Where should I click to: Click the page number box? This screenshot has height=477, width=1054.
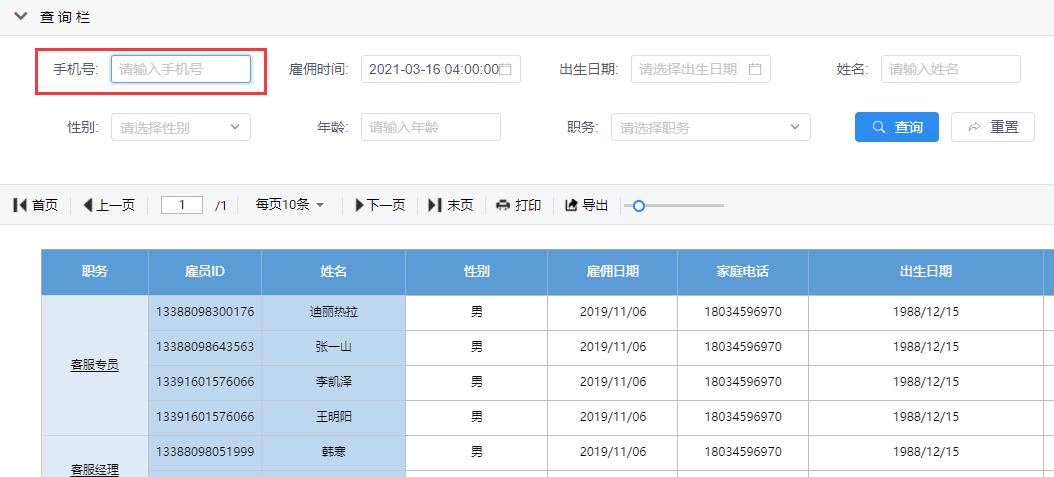click(182, 205)
